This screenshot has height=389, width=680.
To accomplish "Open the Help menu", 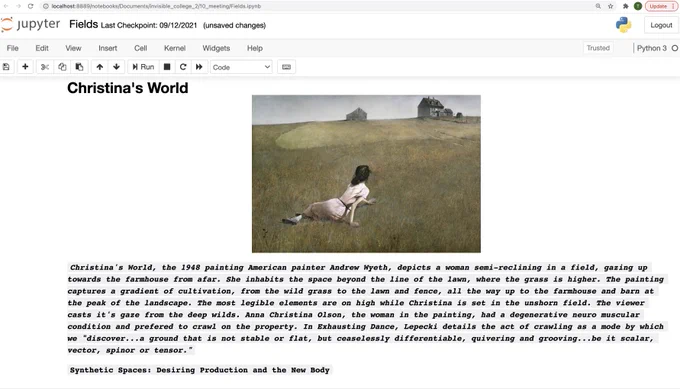I will [x=255, y=48].
